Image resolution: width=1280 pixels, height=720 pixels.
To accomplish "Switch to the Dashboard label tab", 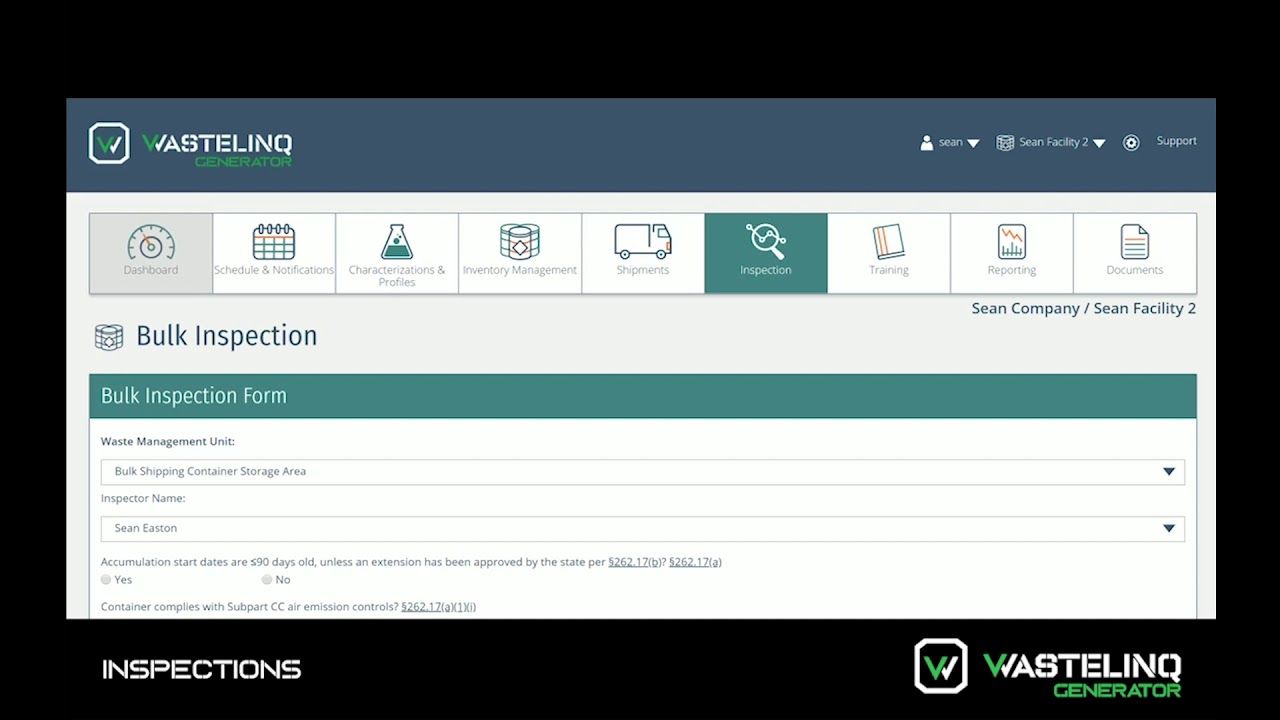I will pyautogui.click(x=151, y=270).
